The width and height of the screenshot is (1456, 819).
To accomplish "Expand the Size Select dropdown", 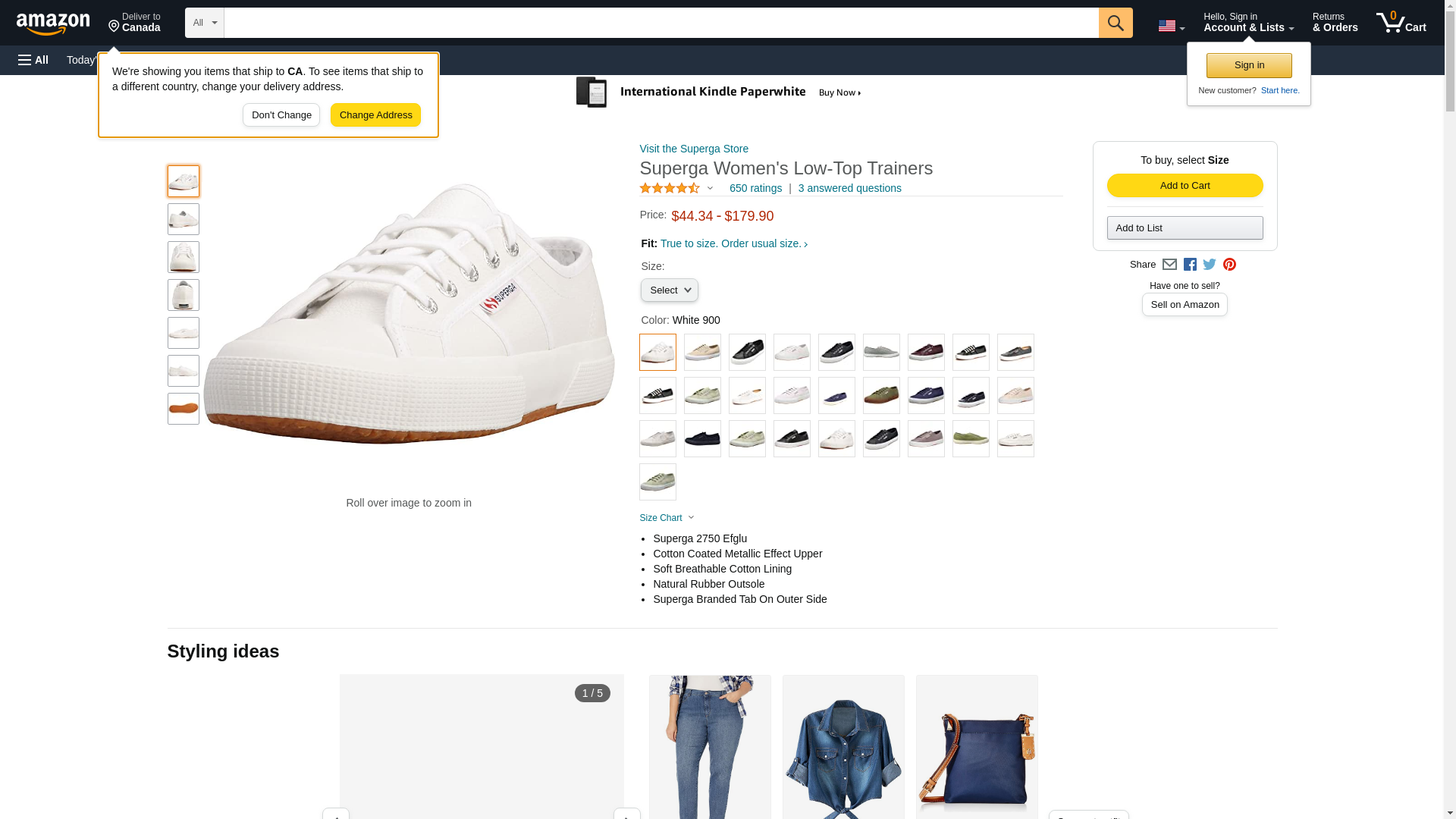I will click(x=669, y=290).
